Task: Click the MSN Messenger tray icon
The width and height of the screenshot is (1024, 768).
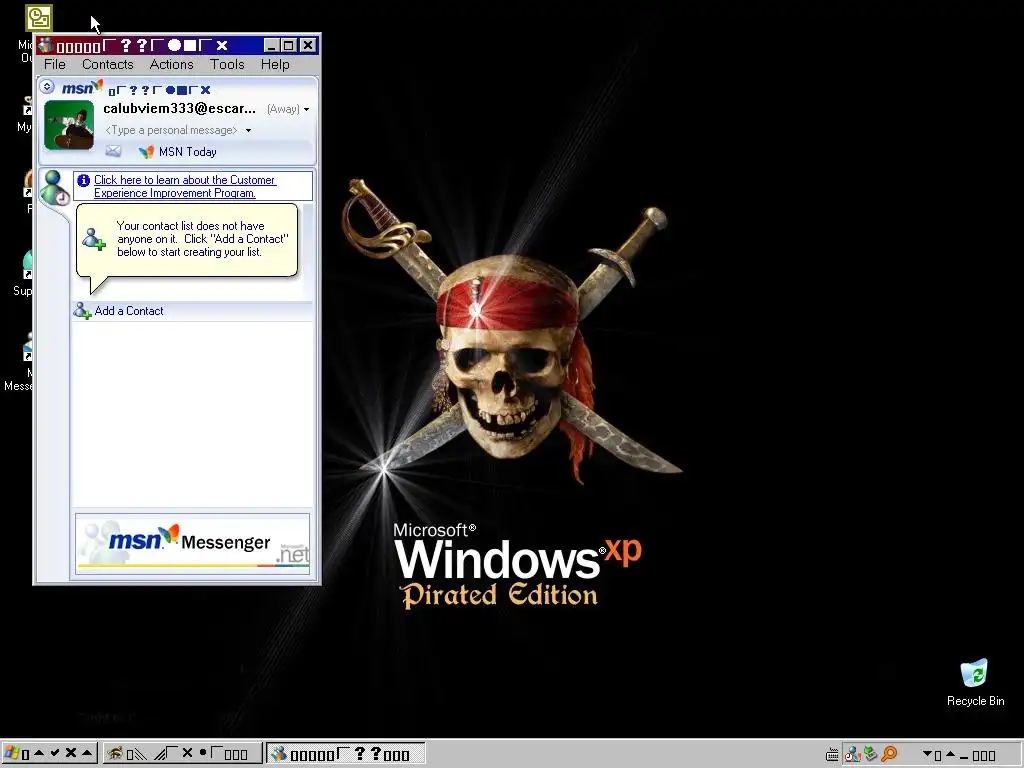Action: [852, 754]
